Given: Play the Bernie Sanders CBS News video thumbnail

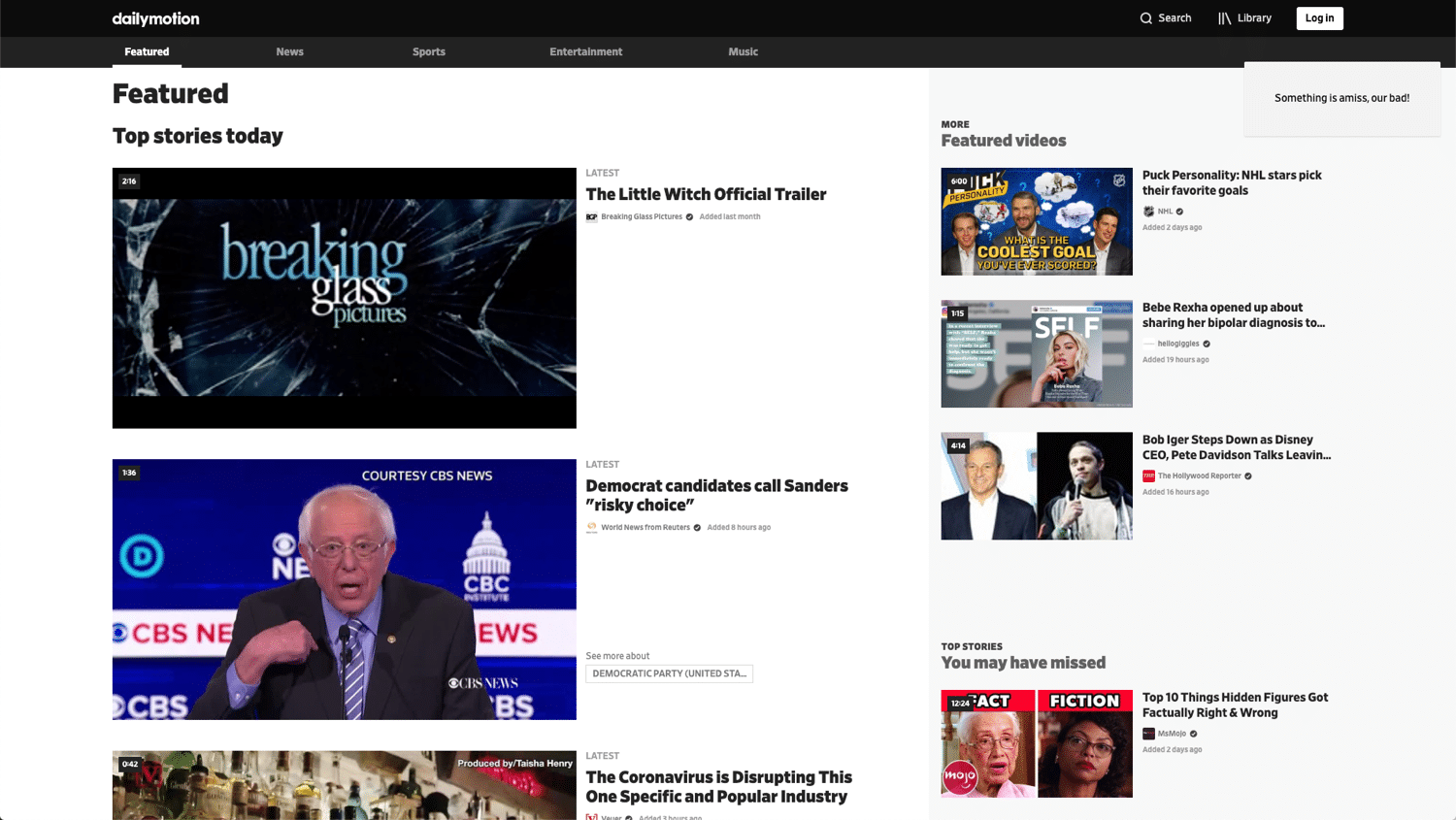Looking at the screenshot, I should (344, 589).
